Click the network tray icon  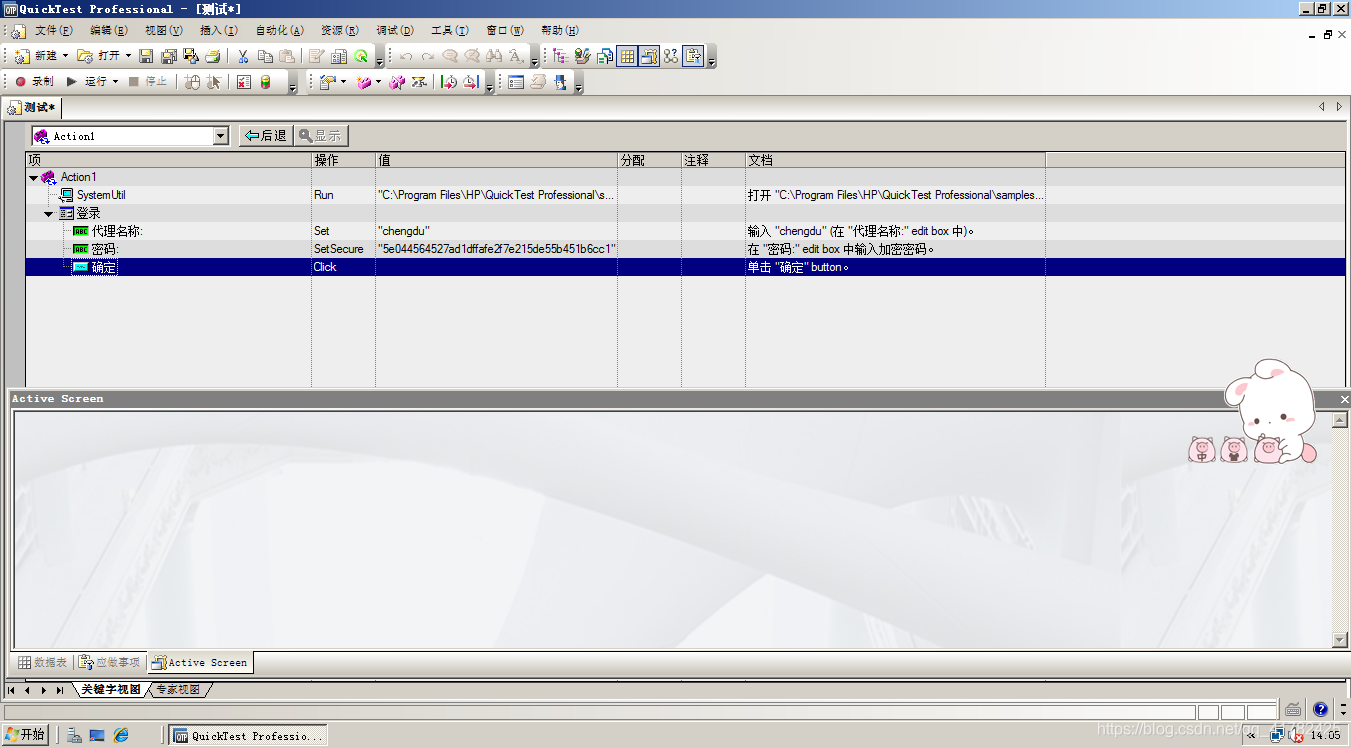(x=1277, y=735)
